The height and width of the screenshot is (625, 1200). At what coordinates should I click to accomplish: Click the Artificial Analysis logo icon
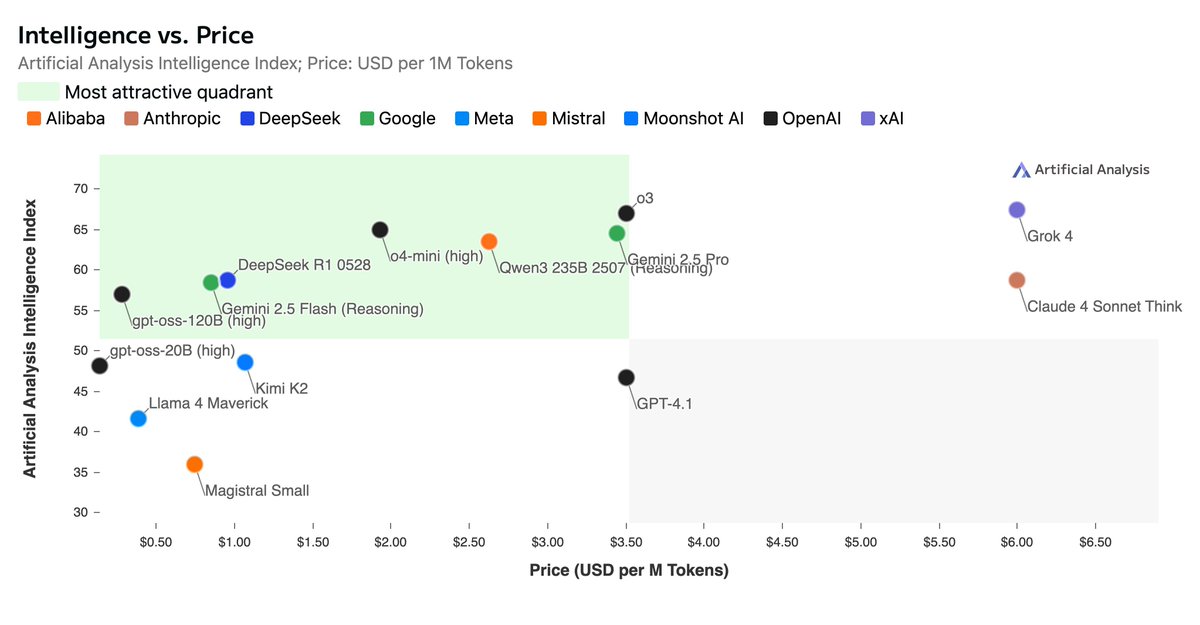click(1021, 170)
